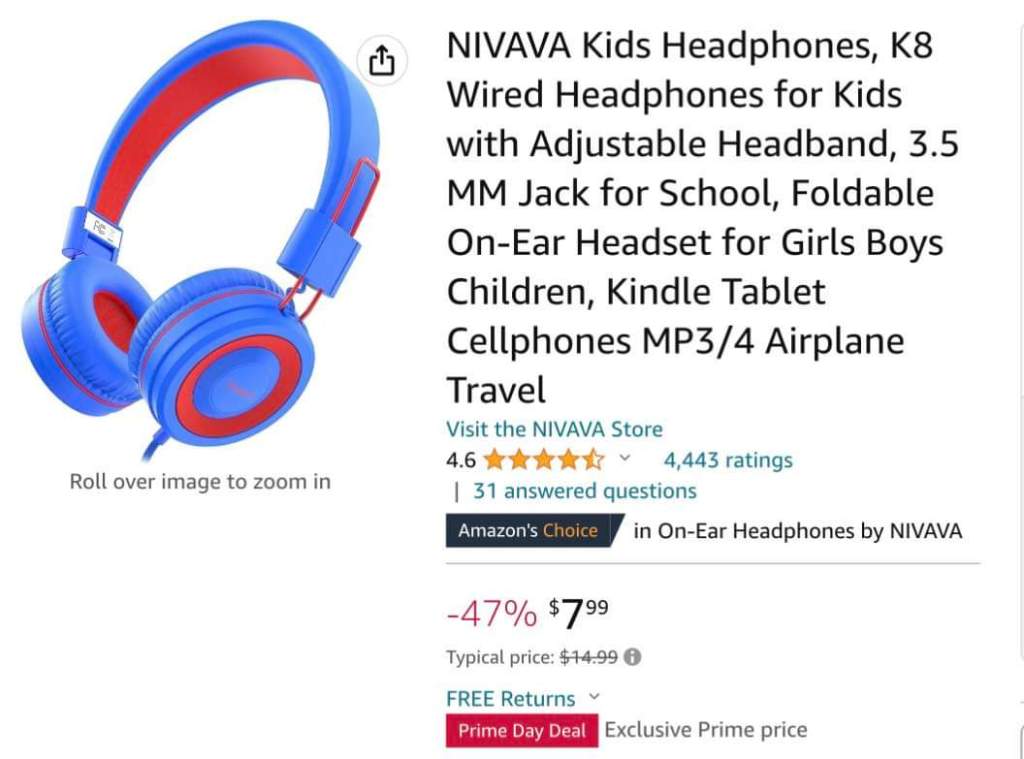Click the share icon above product image
This screenshot has width=1024, height=759.
(x=382, y=61)
